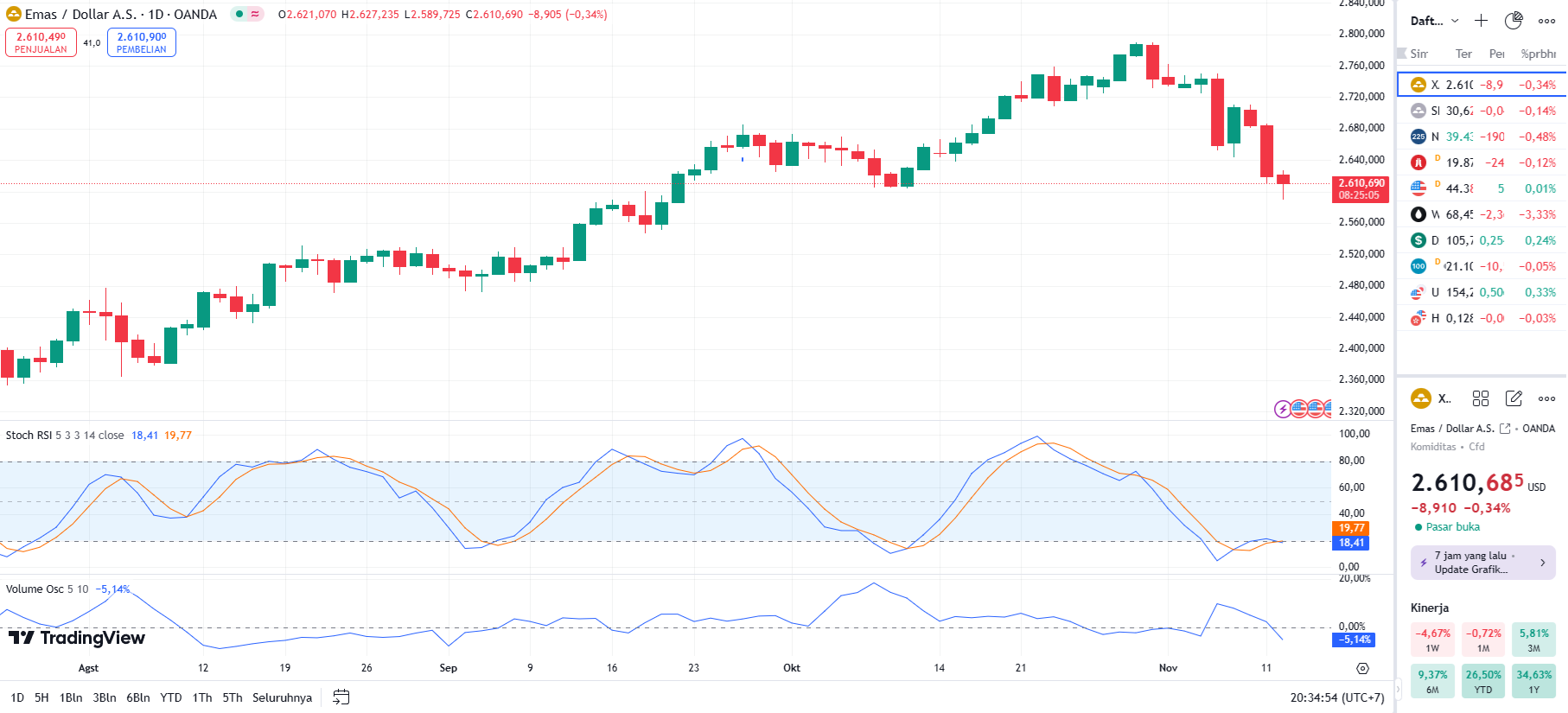
Task: Click the green market open status indicator
Action: coord(1418,527)
